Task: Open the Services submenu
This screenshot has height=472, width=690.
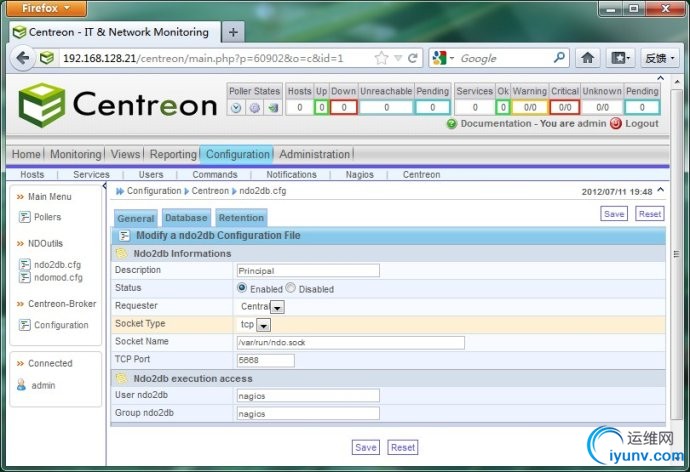Action: tap(91, 175)
